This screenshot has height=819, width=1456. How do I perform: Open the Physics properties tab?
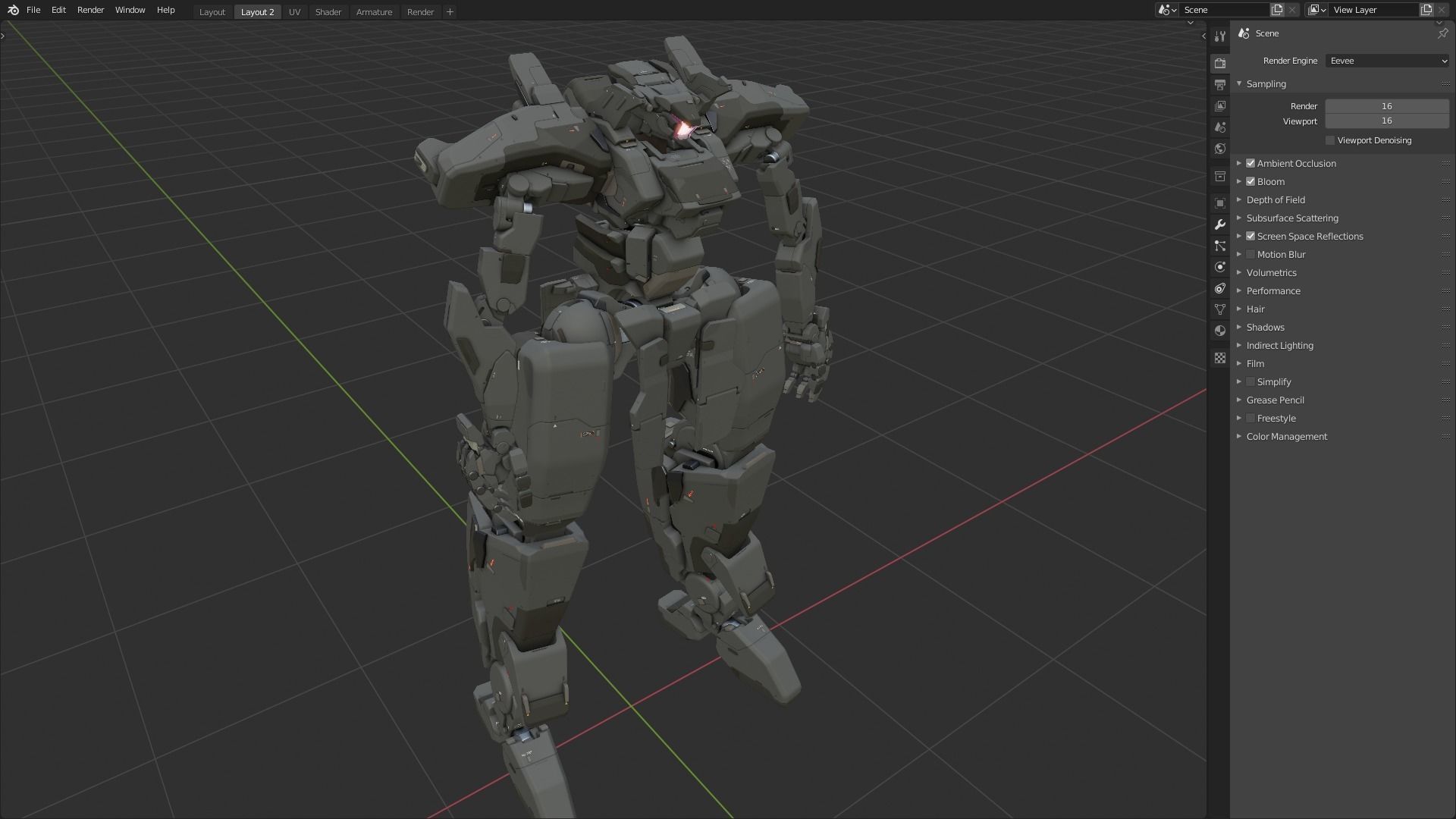pos(1219,267)
